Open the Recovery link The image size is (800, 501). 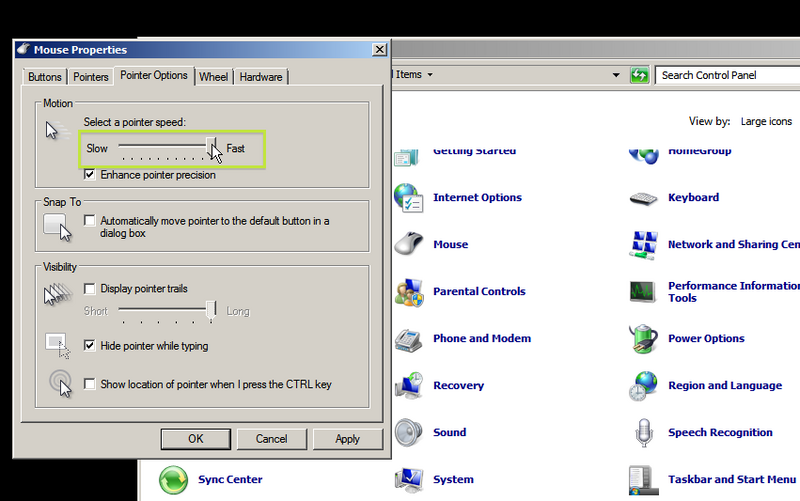coord(459,385)
